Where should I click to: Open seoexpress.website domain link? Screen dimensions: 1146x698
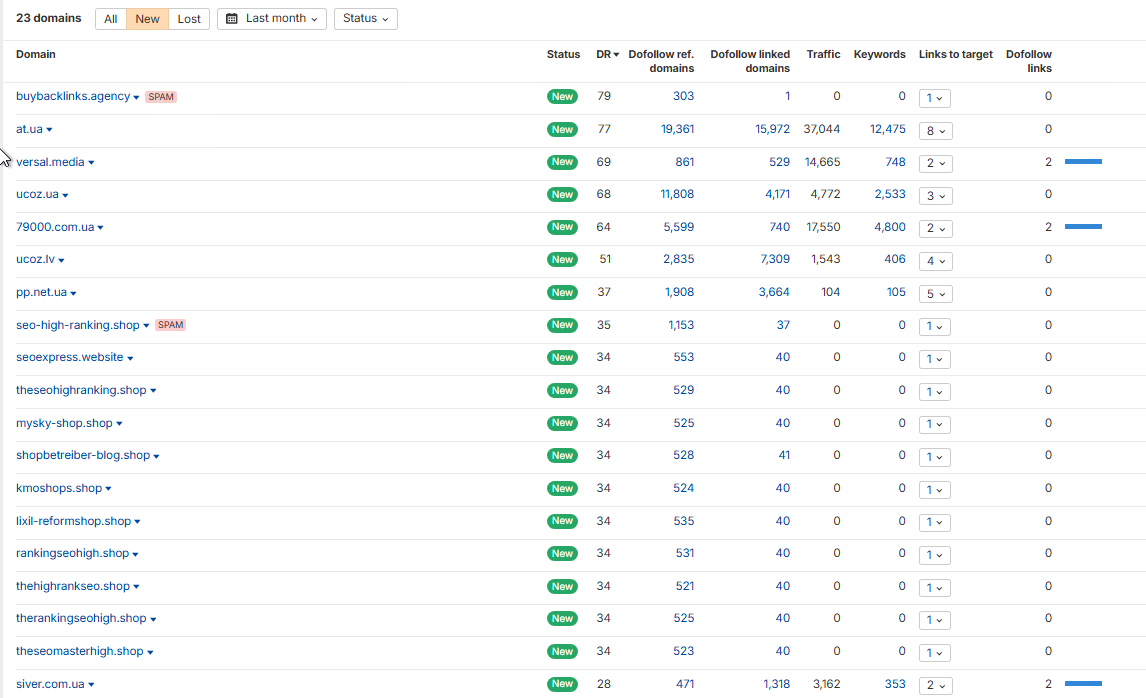pyautogui.click(x=69, y=357)
